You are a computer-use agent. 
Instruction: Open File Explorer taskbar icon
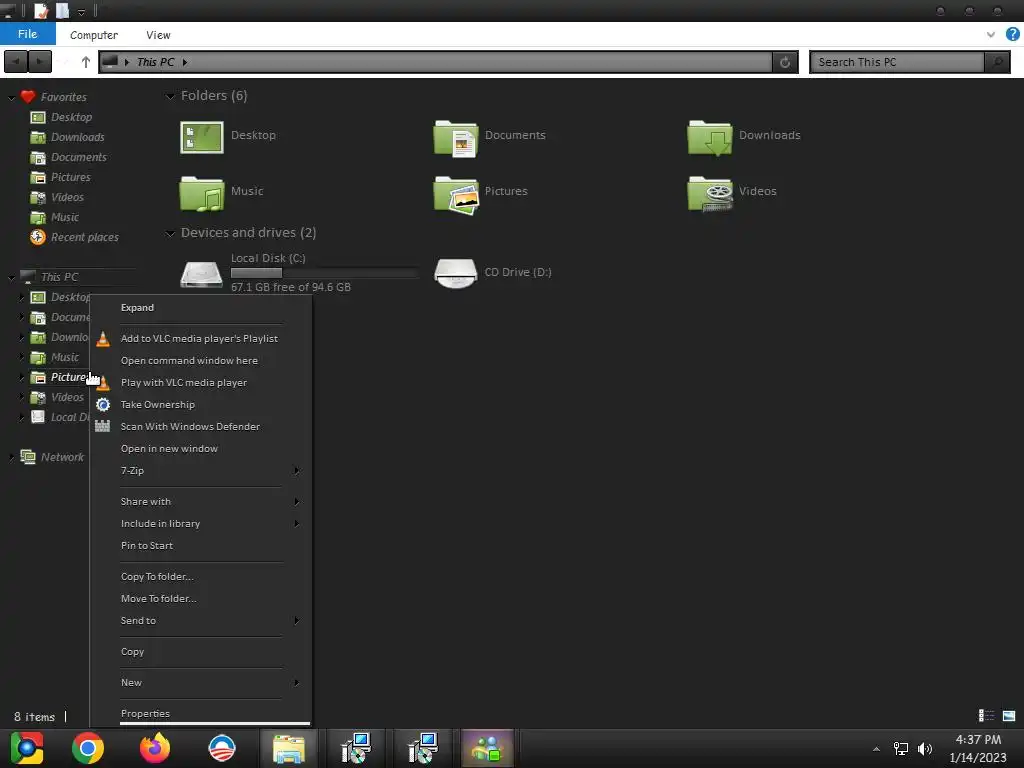289,748
